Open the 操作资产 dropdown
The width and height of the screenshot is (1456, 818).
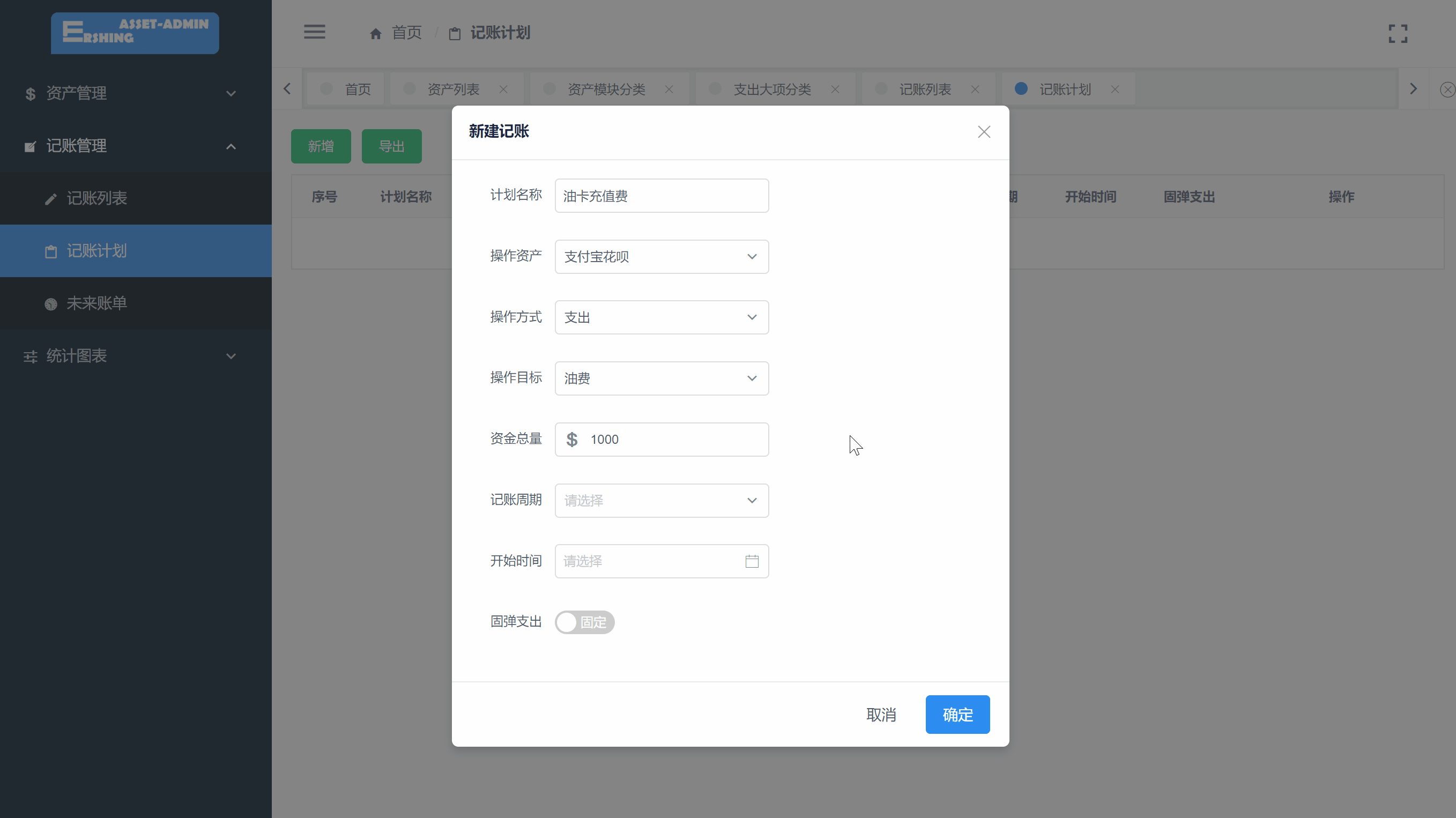[662, 257]
